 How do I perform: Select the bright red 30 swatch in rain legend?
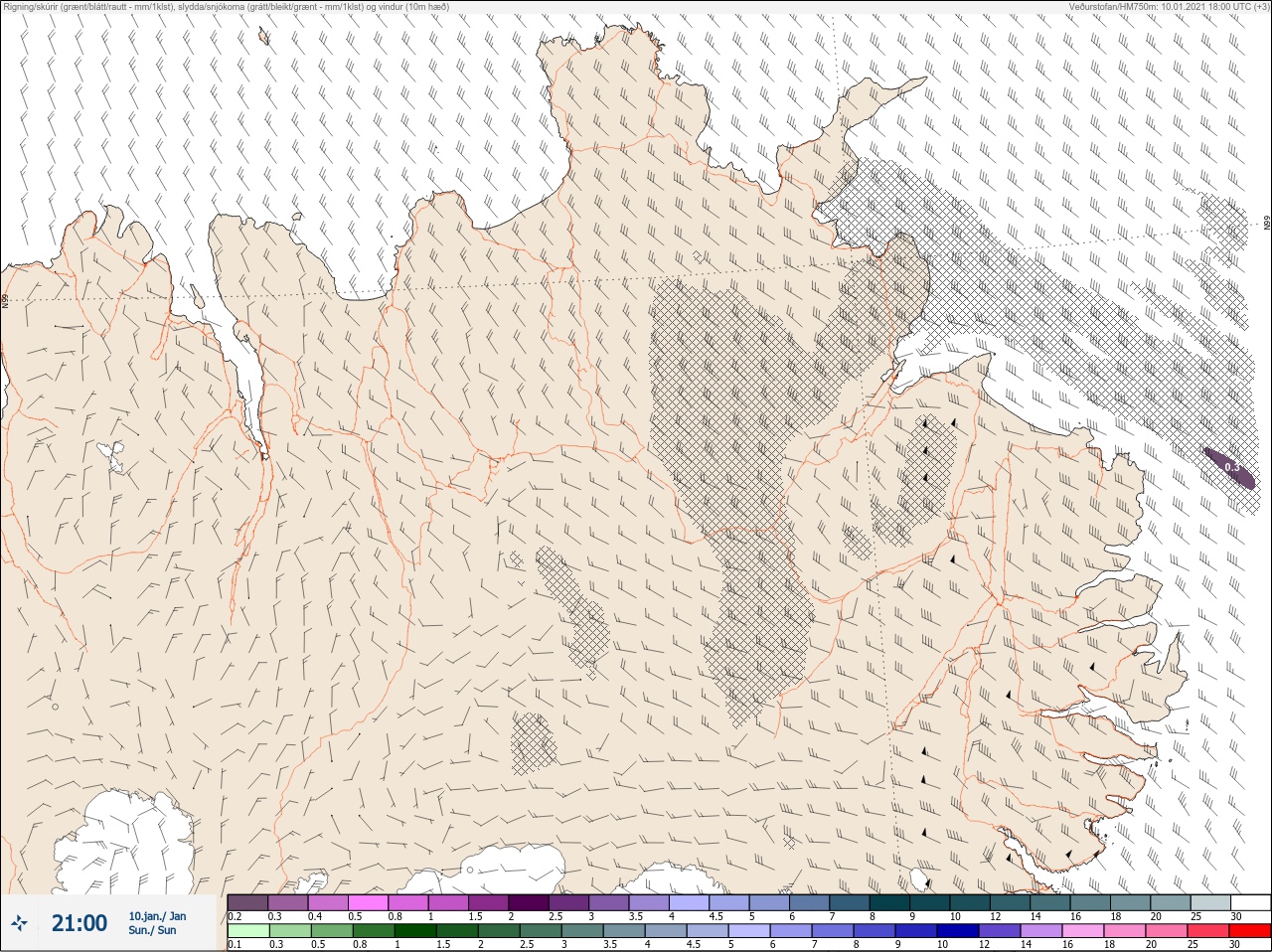click(x=1249, y=931)
